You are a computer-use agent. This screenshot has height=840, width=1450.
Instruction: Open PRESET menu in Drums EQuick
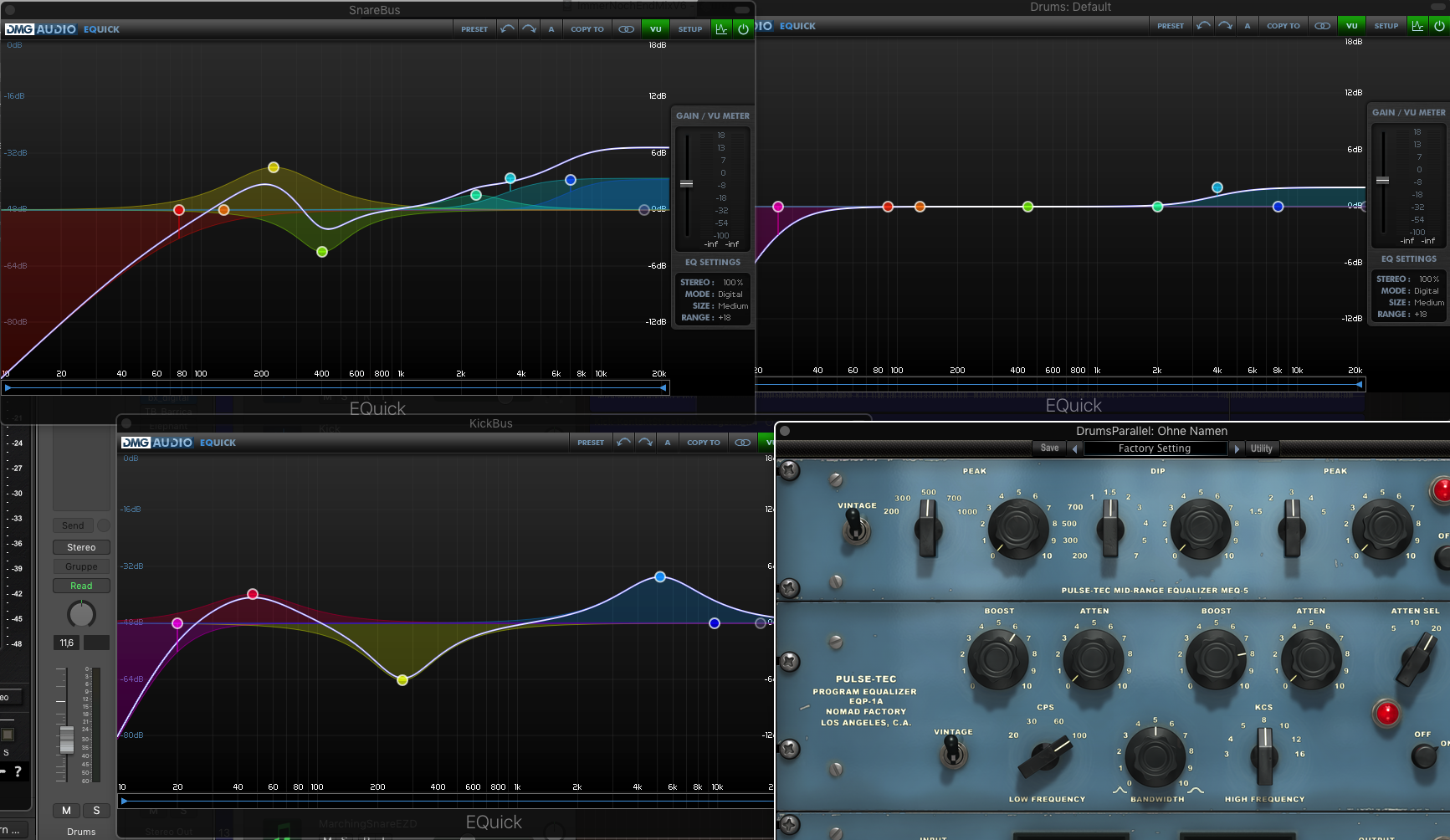[1171, 25]
